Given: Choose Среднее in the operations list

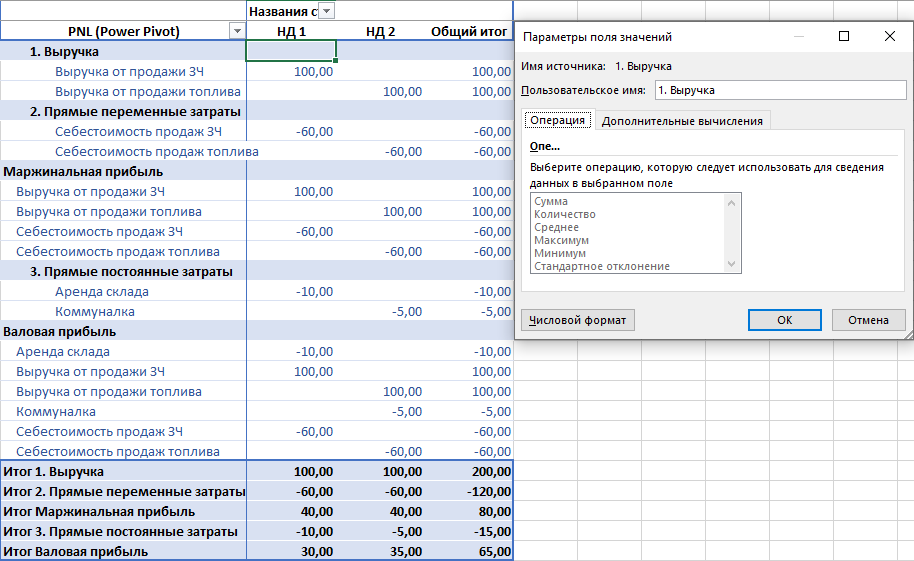Looking at the screenshot, I should 556,228.
